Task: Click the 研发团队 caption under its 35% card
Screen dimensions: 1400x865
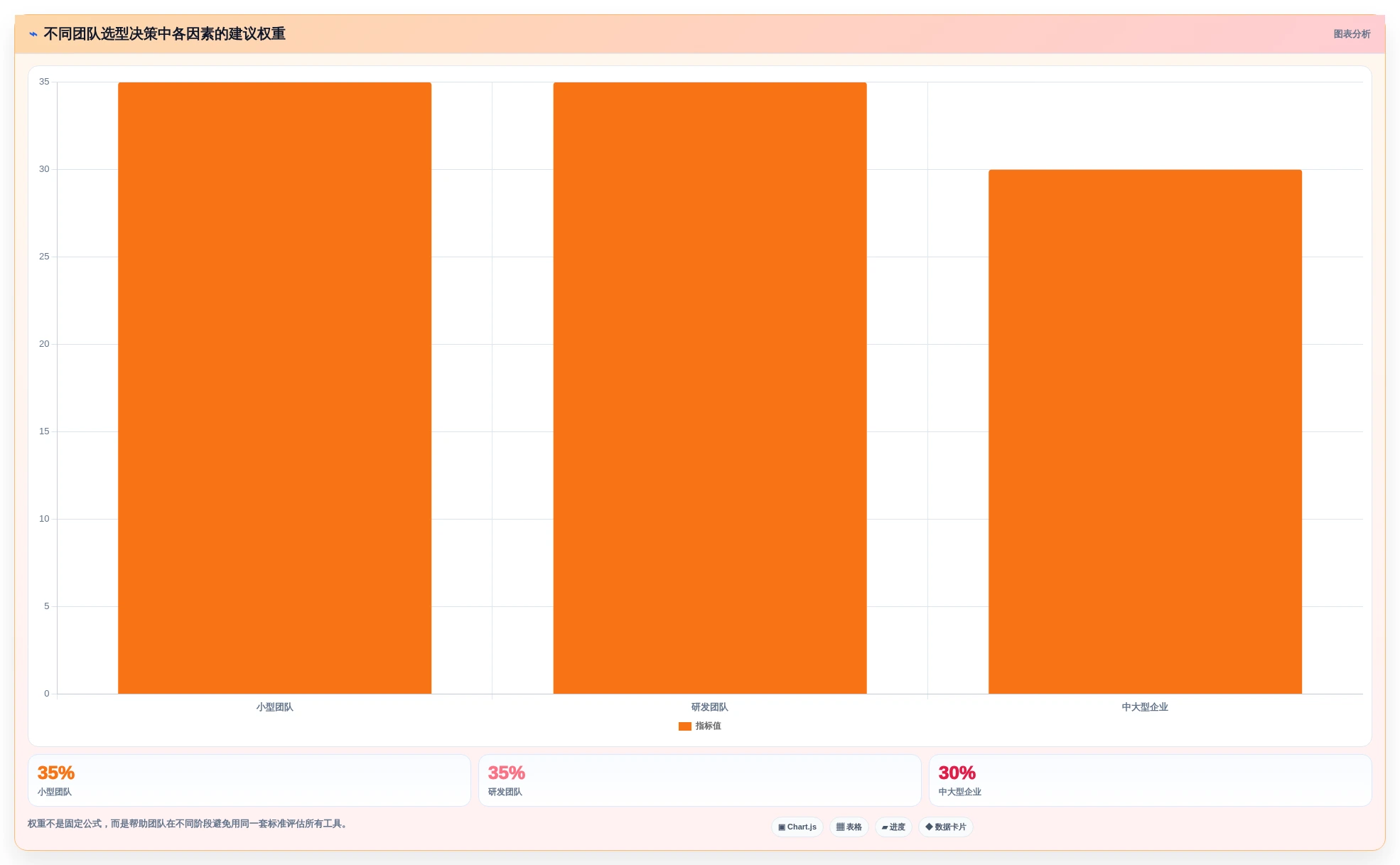Action: (505, 792)
